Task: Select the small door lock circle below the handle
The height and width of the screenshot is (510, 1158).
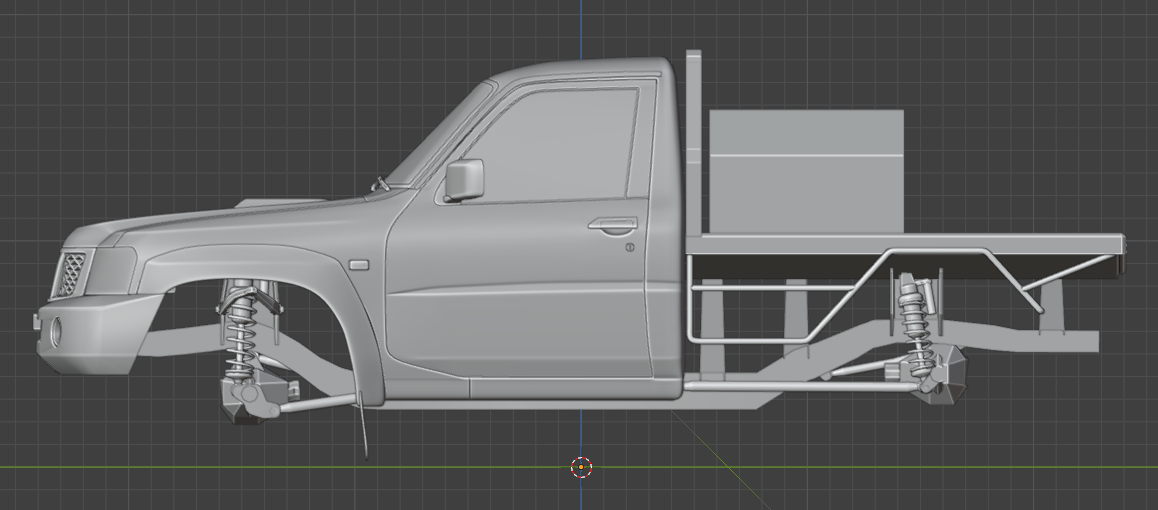Action: [630, 247]
